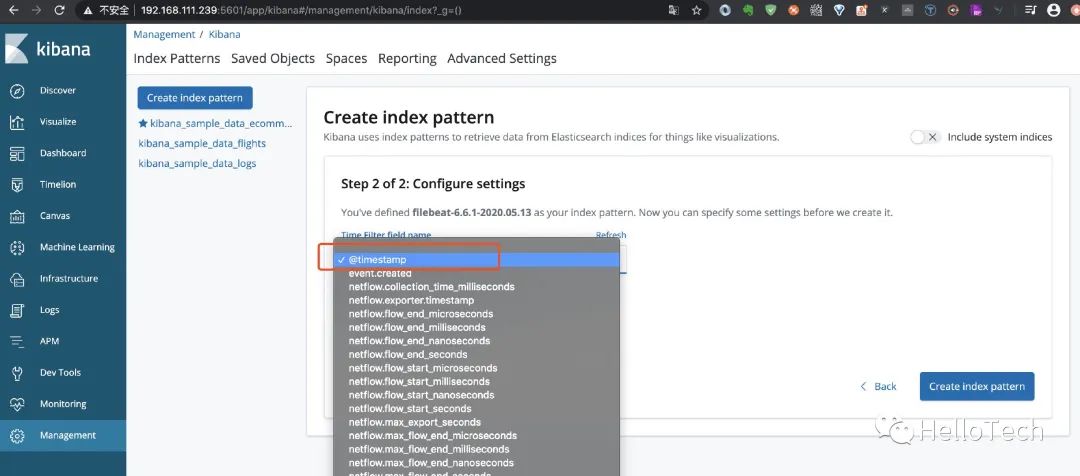1080x476 pixels.
Task: Bookmark this page with star icon
Action: [x=696, y=10]
